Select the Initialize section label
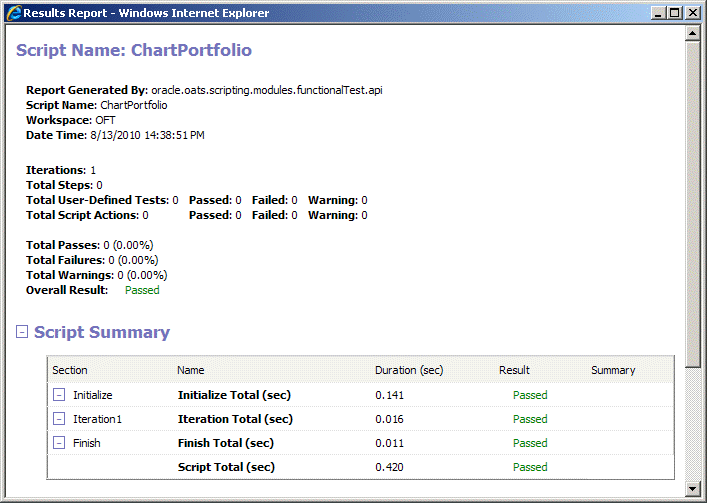Screen dimensions: 707x503 coord(93,395)
